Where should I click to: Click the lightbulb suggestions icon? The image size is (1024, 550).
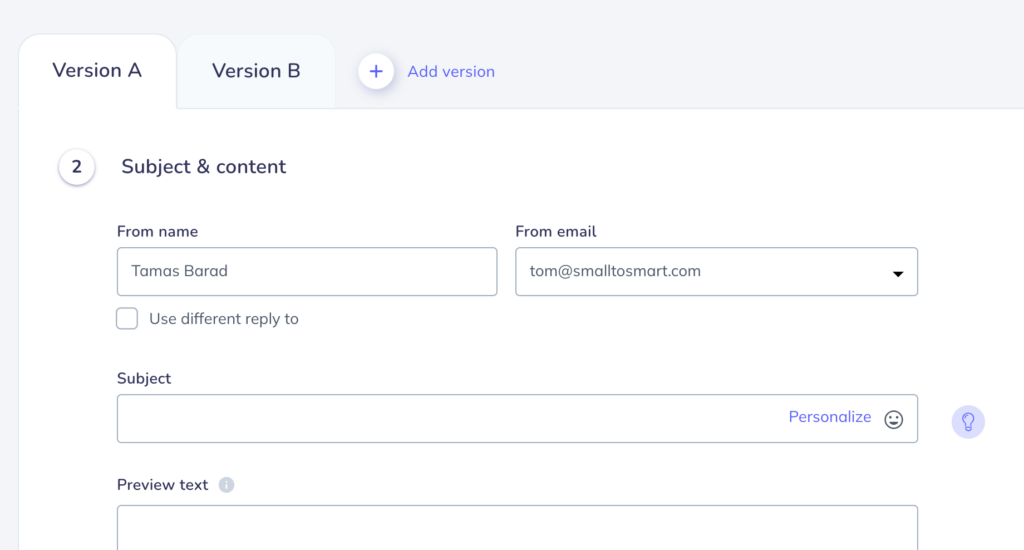pos(968,422)
